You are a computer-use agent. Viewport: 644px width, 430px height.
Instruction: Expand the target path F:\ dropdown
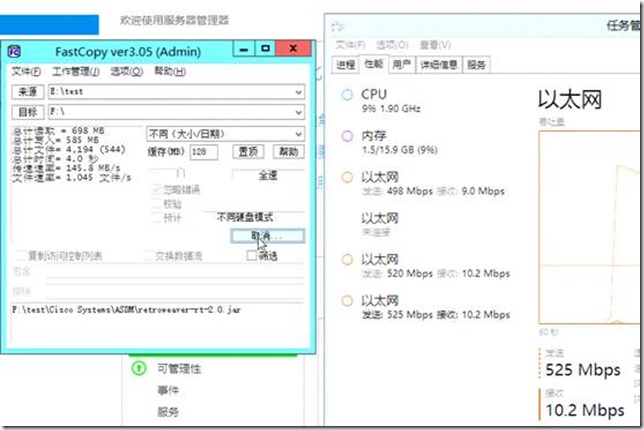pos(299,112)
